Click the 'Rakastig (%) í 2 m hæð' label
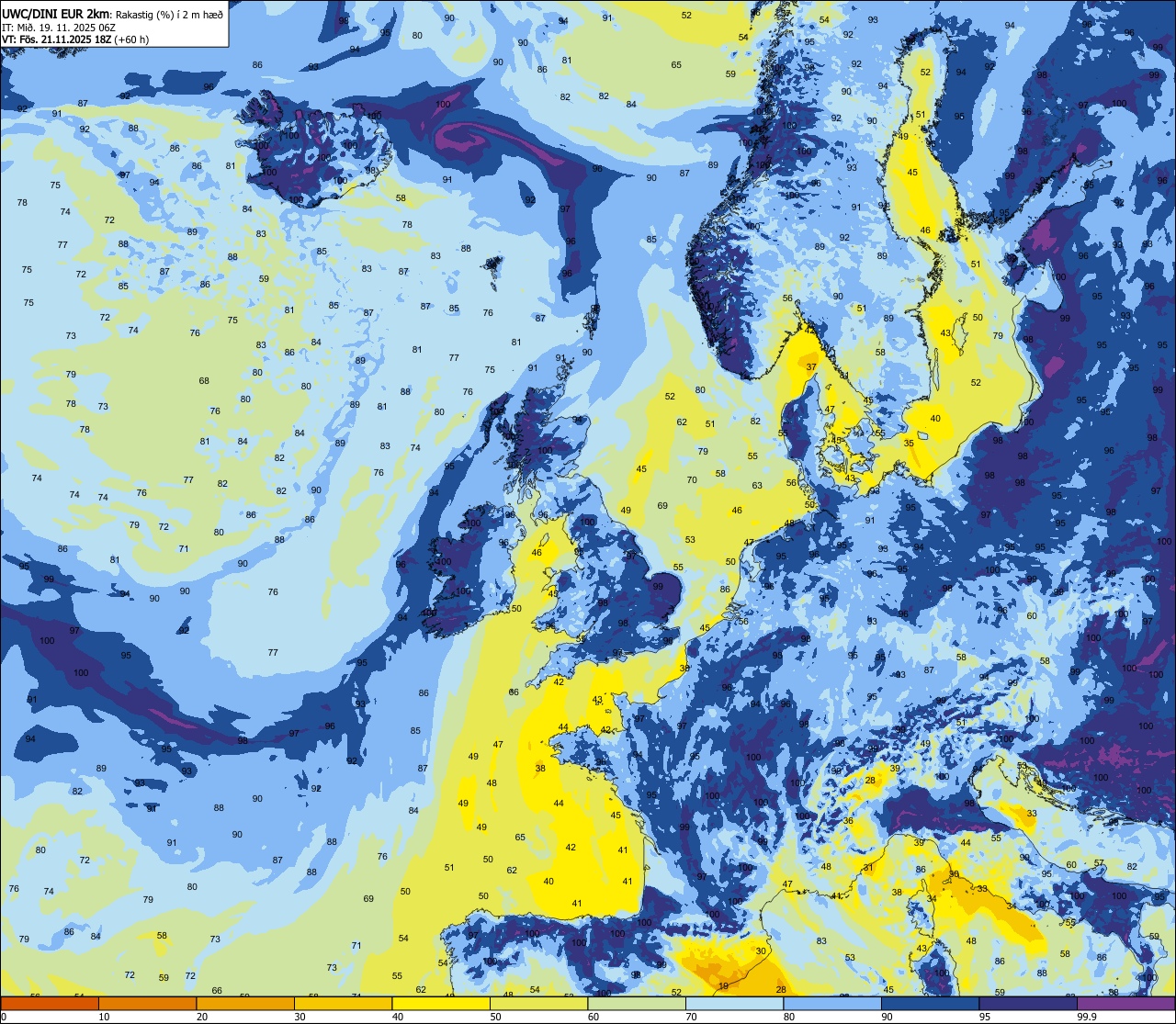Viewport: 1176px width, 1024px height. [167, 14]
